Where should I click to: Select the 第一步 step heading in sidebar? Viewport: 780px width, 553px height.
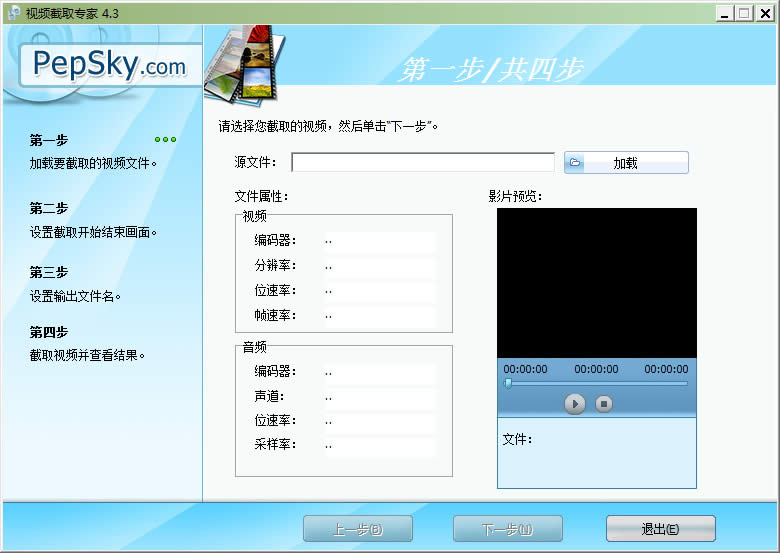[49, 140]
